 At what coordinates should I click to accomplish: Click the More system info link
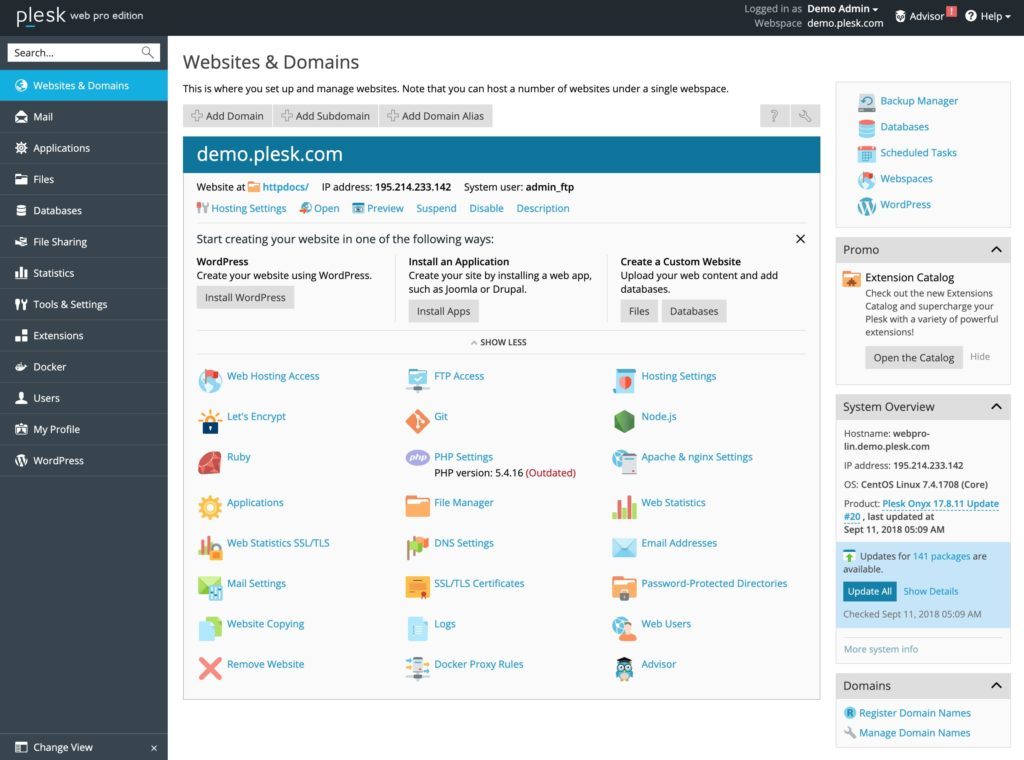coord(880,649)
